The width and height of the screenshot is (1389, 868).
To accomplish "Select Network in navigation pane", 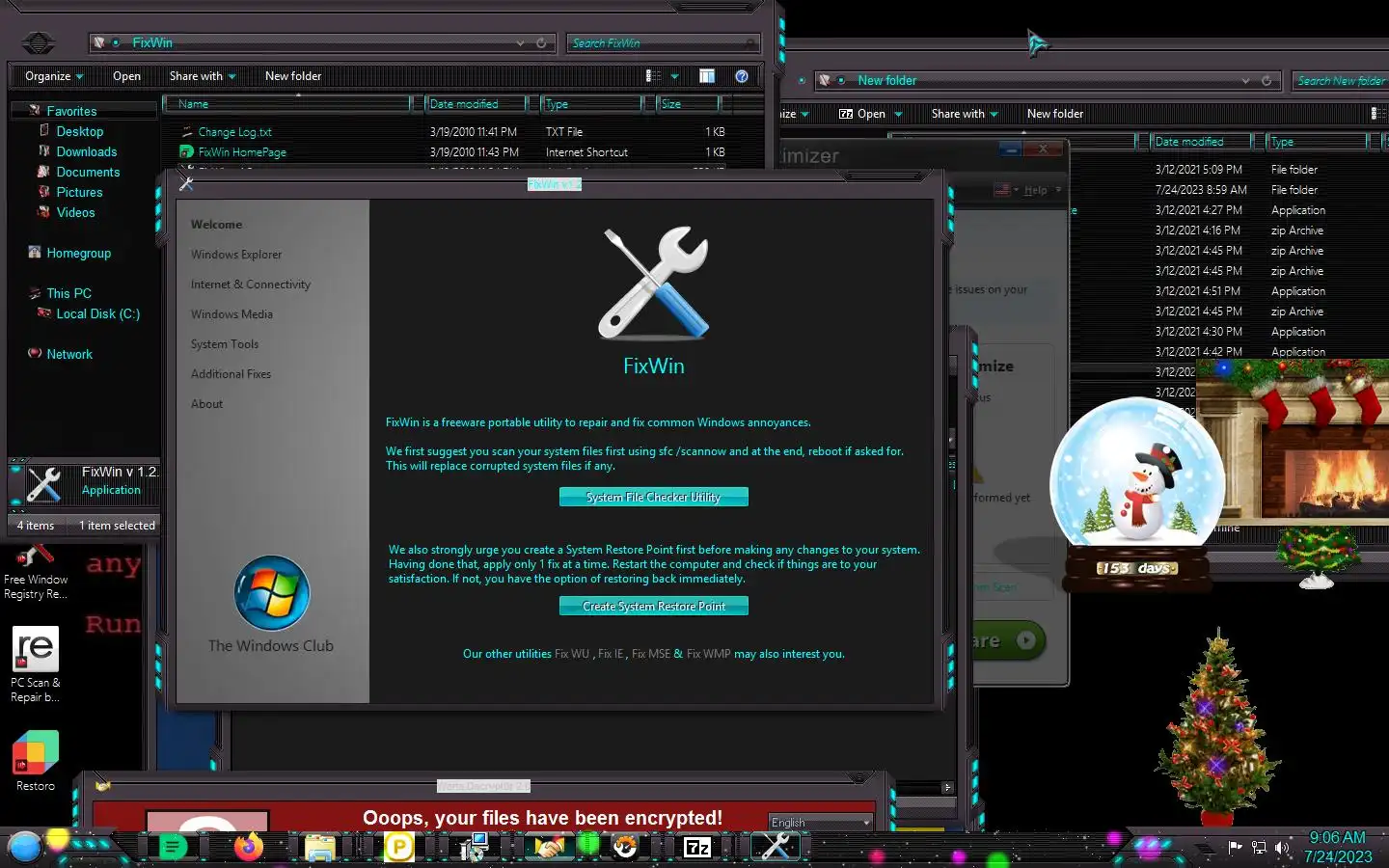I will pos(69,354).
